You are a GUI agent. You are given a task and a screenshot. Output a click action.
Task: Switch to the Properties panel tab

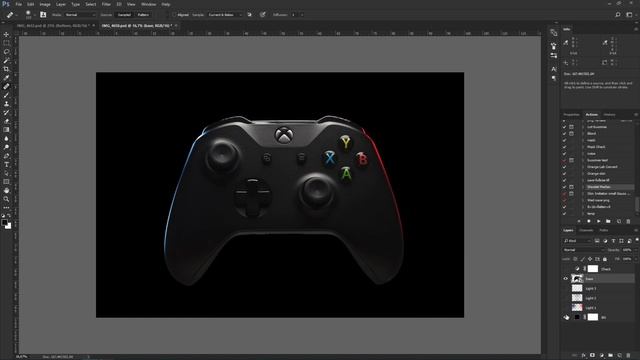click(x=571, y=115)
